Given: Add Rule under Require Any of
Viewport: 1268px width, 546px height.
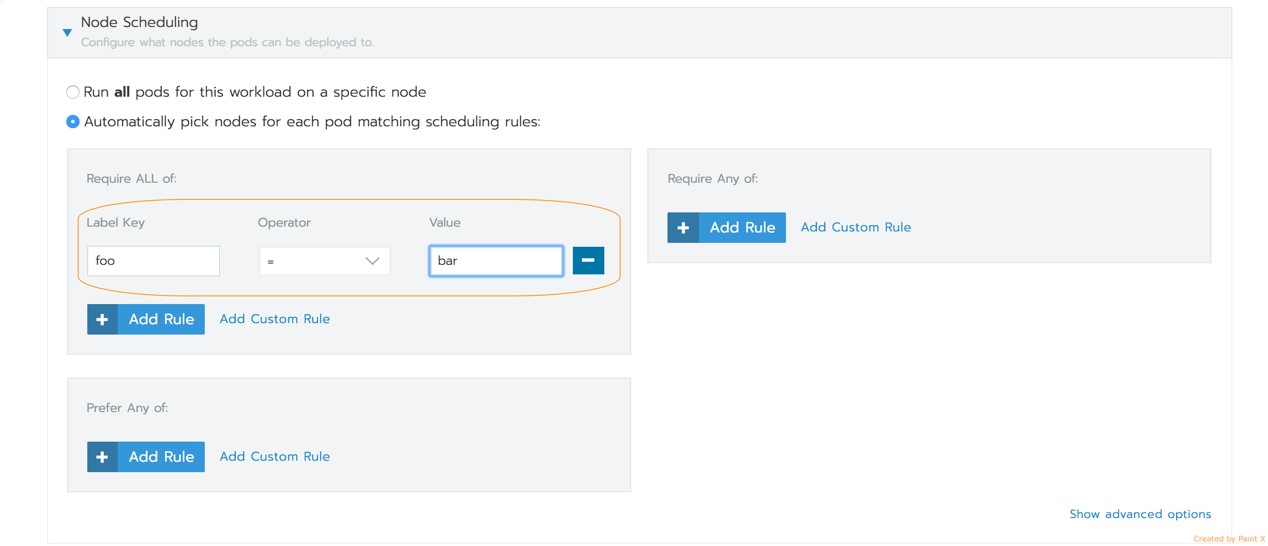Looking at the screenshot, I should (742, 228).
